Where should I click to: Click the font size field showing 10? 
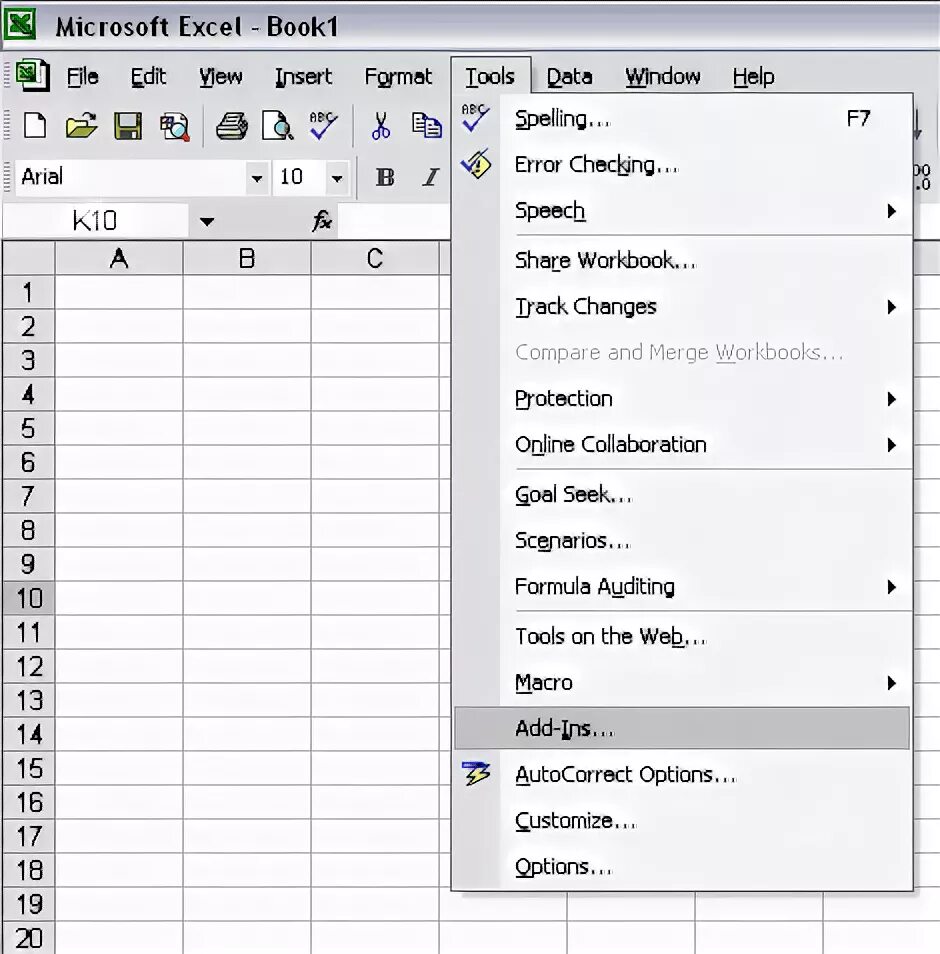click(299, 177)
